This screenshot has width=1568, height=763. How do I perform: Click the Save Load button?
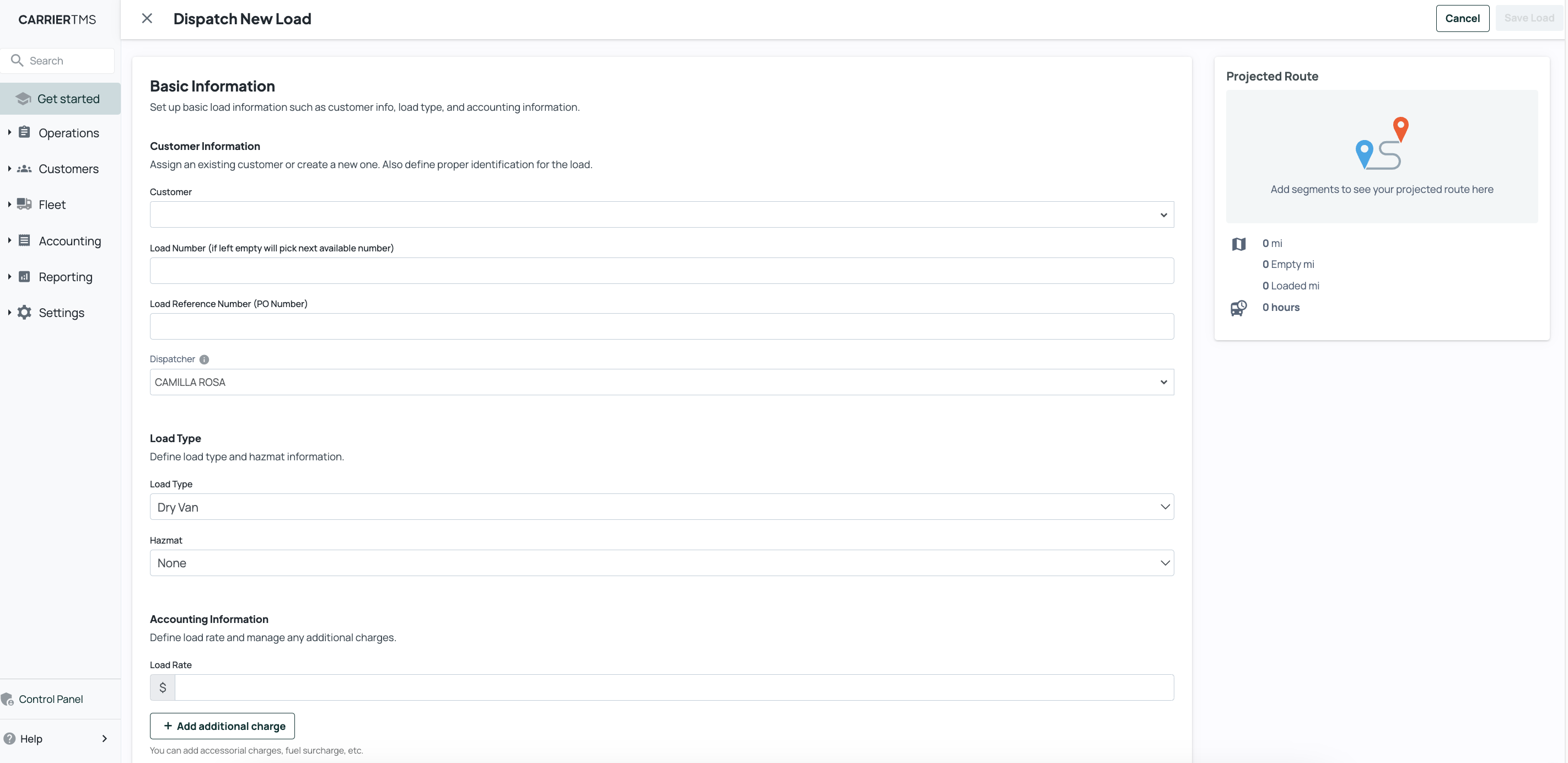click(x=1528, y=18)
